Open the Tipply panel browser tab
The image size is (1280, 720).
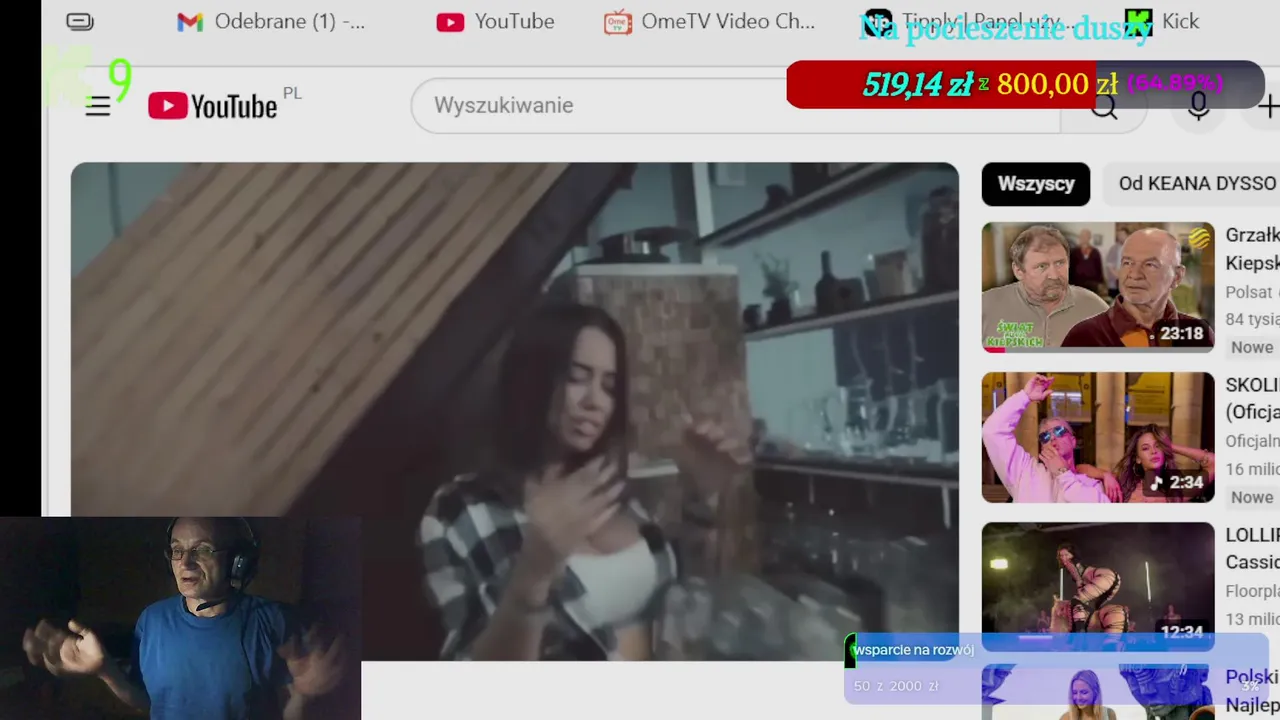(x=970, y=21)
